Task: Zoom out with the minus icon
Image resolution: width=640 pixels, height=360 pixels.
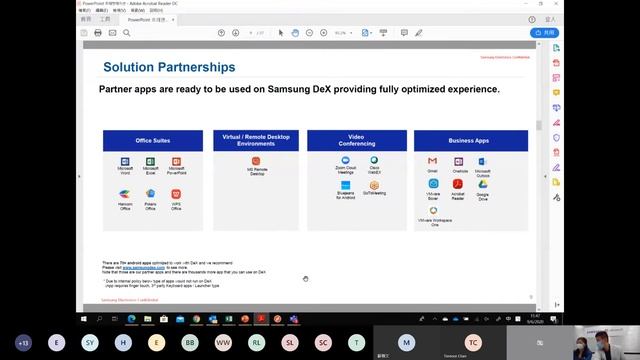Action: coord(309,33)
